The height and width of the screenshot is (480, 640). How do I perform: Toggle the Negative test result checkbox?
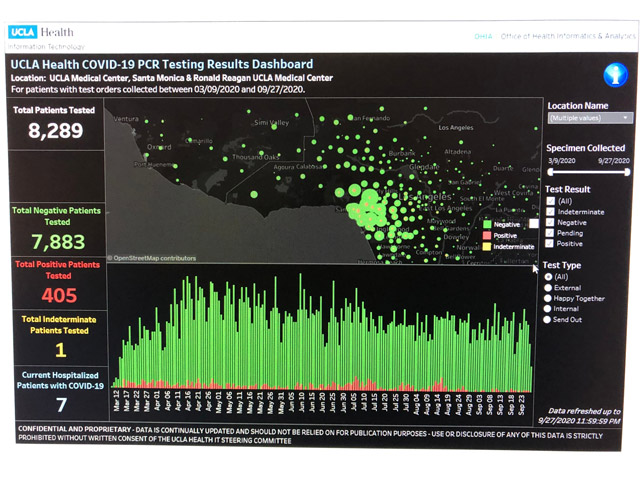click(x=551, y=222)
